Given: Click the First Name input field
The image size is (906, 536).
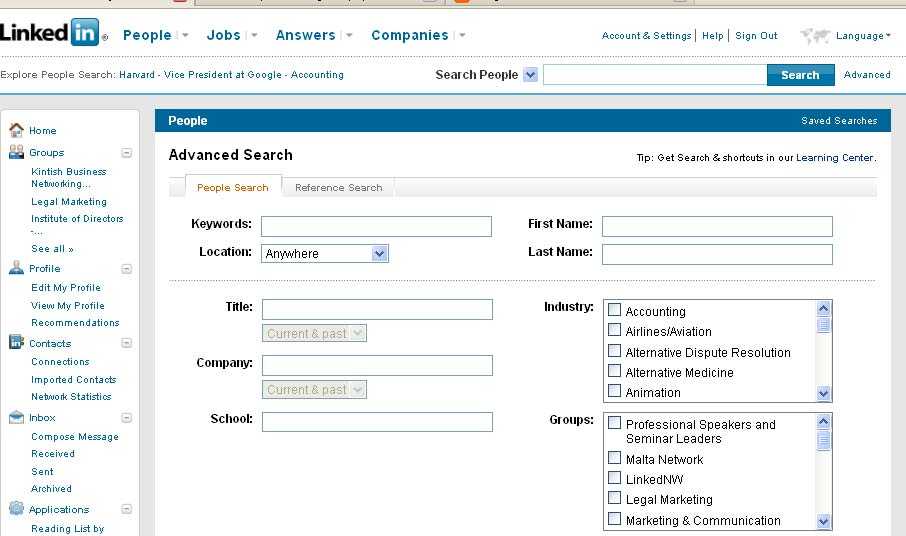Looking at the screenshot, I should 717,226.
